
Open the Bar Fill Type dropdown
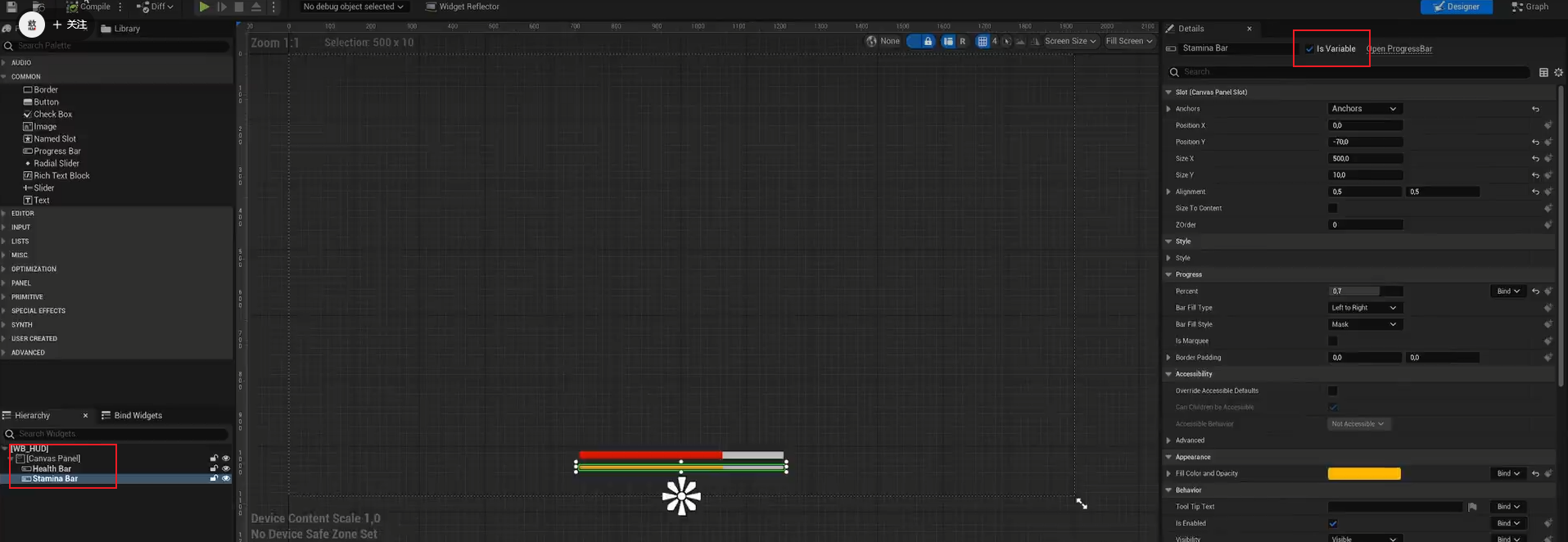click(x=1364, y=308)
